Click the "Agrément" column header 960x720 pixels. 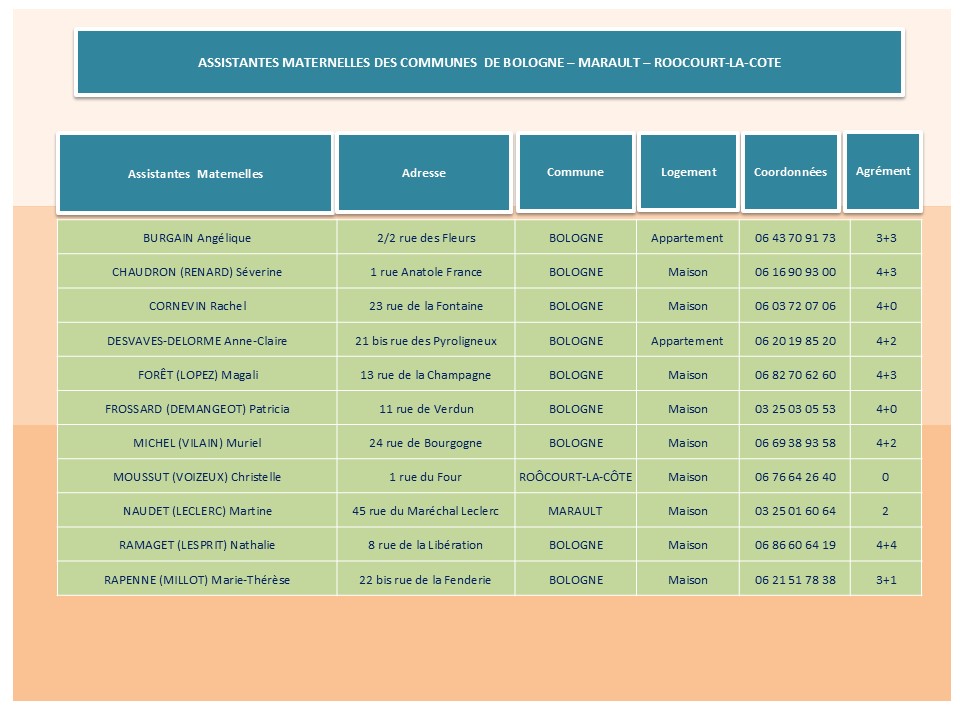click(x=883, y=171)
